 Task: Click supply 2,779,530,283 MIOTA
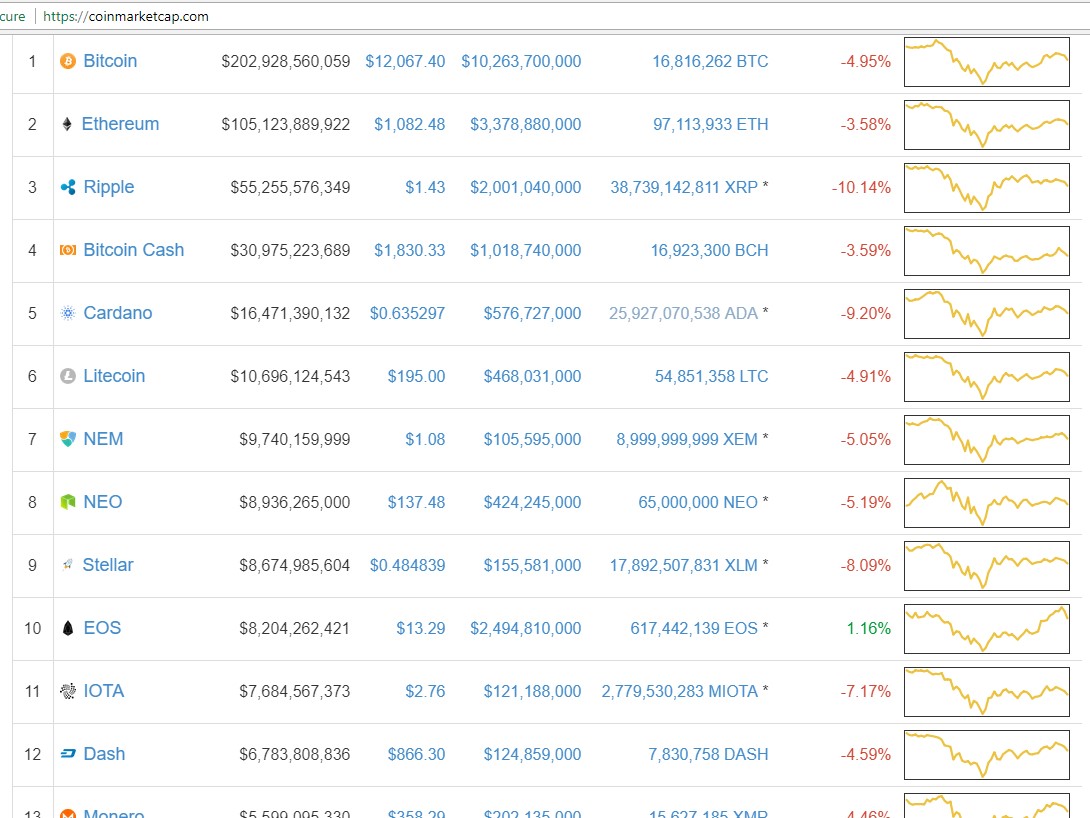click(680, 692)
